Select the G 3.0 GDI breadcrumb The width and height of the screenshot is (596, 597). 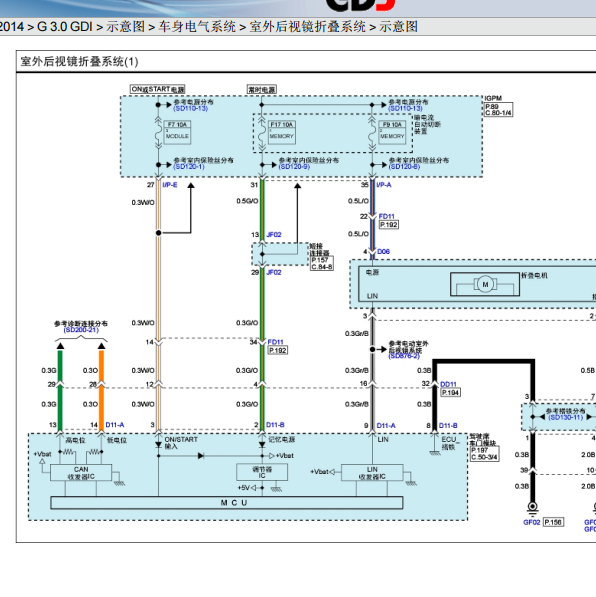pyautogui.click(x=65, y=27)
